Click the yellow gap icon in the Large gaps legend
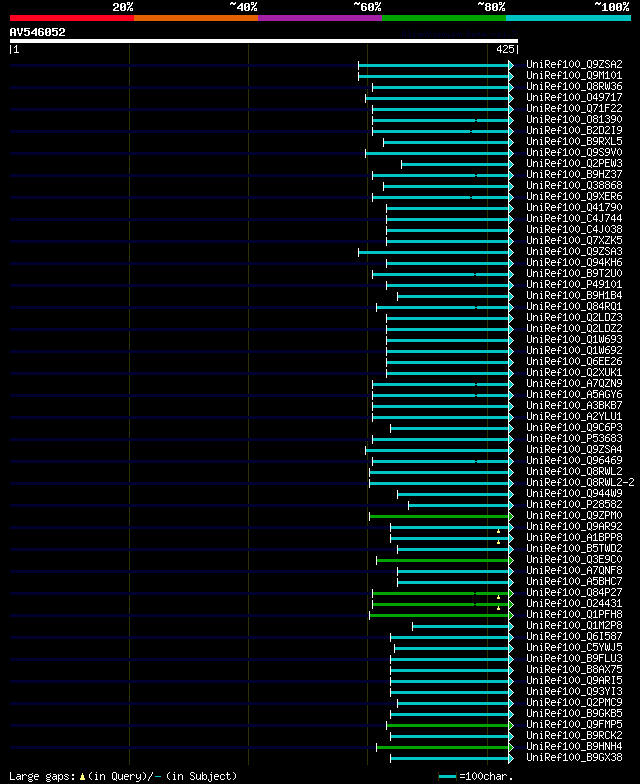 [x=82, y=777]
